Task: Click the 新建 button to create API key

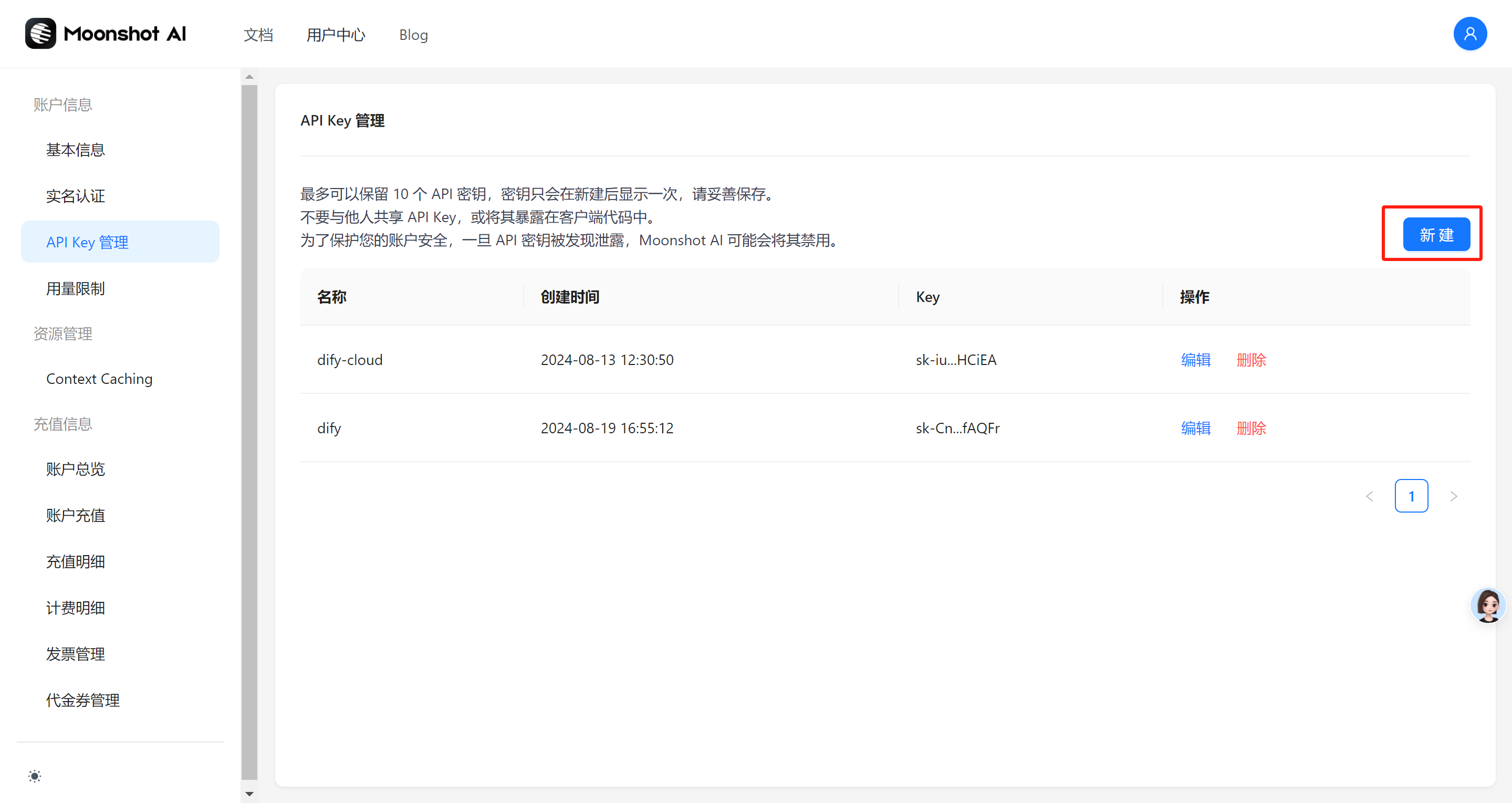Action: [x=1436, y=235]
